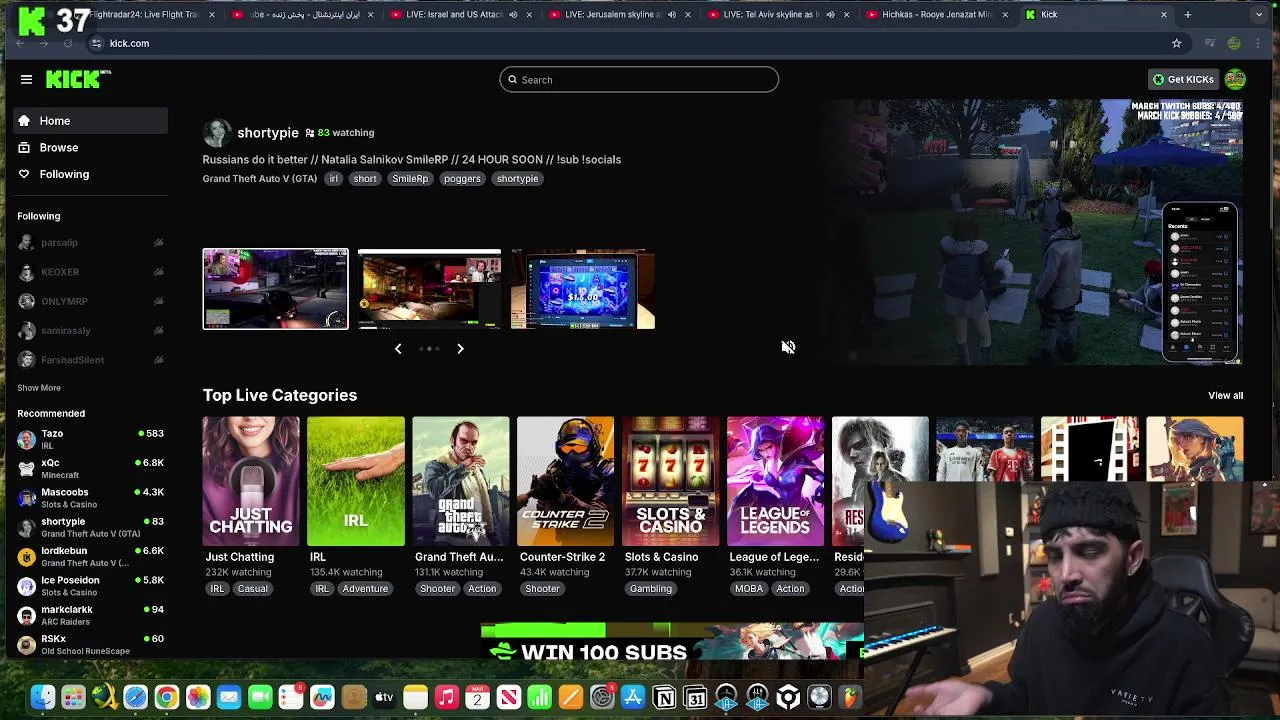
Task: Open Safari from the dock
Action: pos(135,698)
